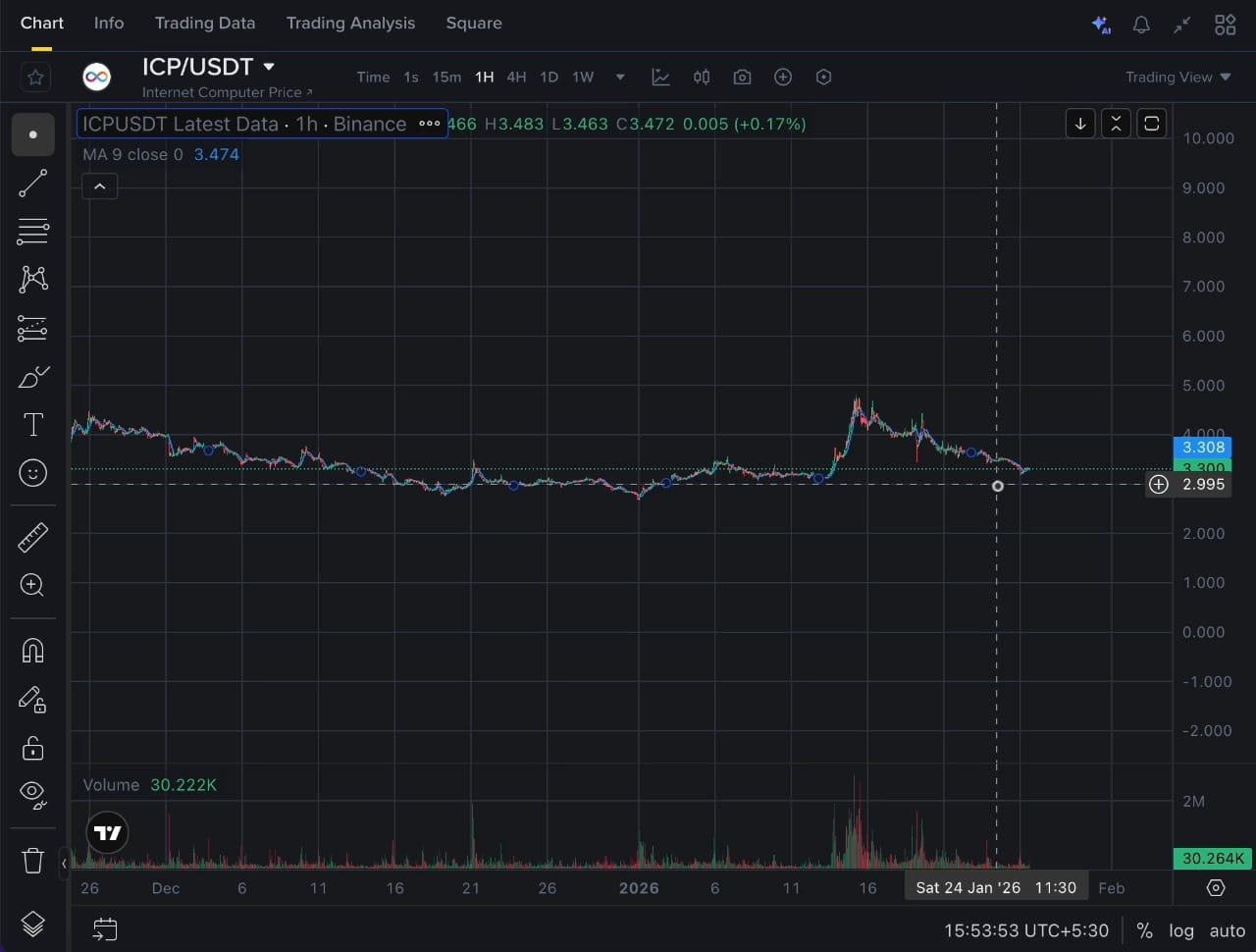Take a chart screenshot with the camera icon
This screenshot has height=952, width=1256.
point(742,77)
